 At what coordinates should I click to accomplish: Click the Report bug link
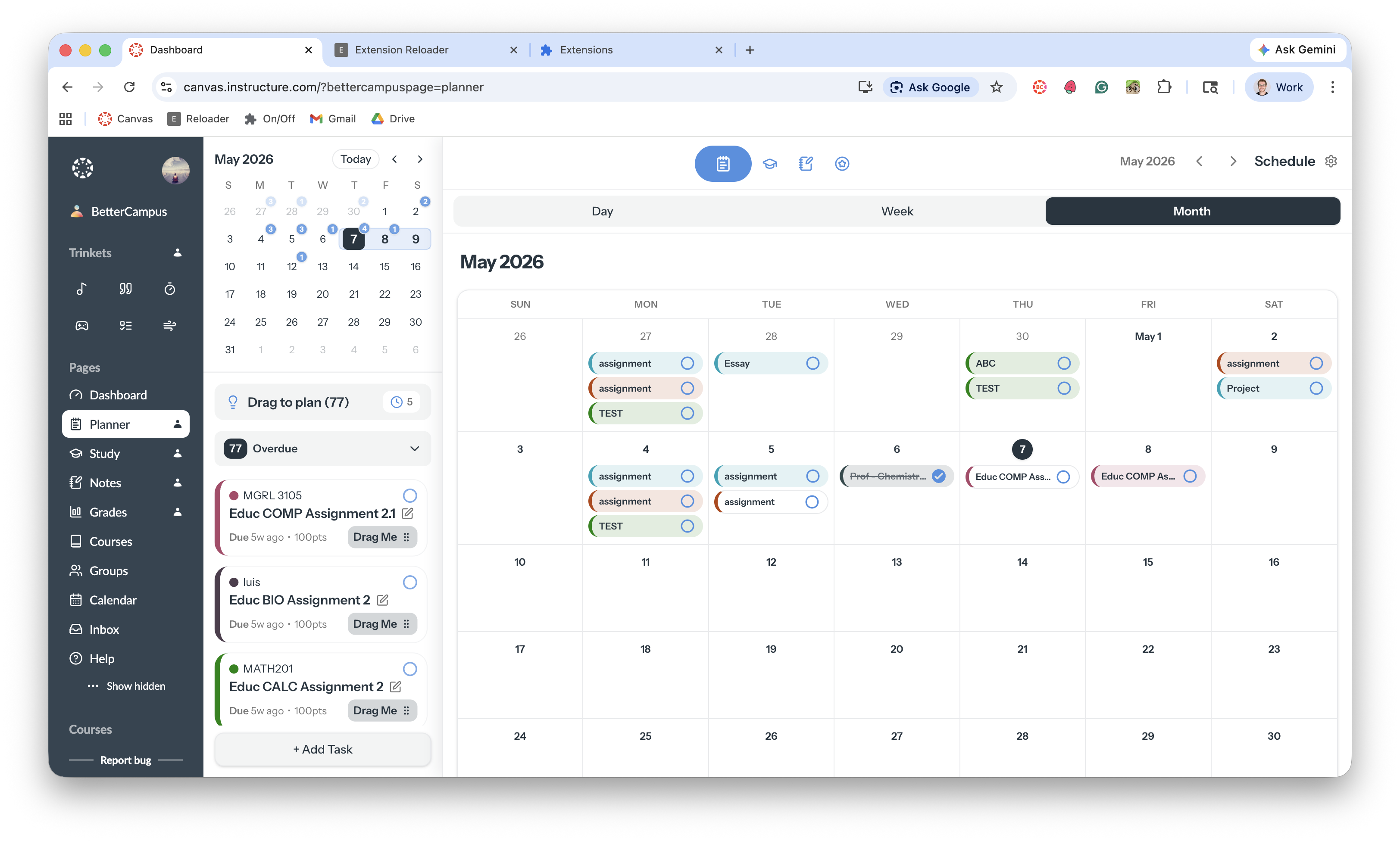click(126, 760)
